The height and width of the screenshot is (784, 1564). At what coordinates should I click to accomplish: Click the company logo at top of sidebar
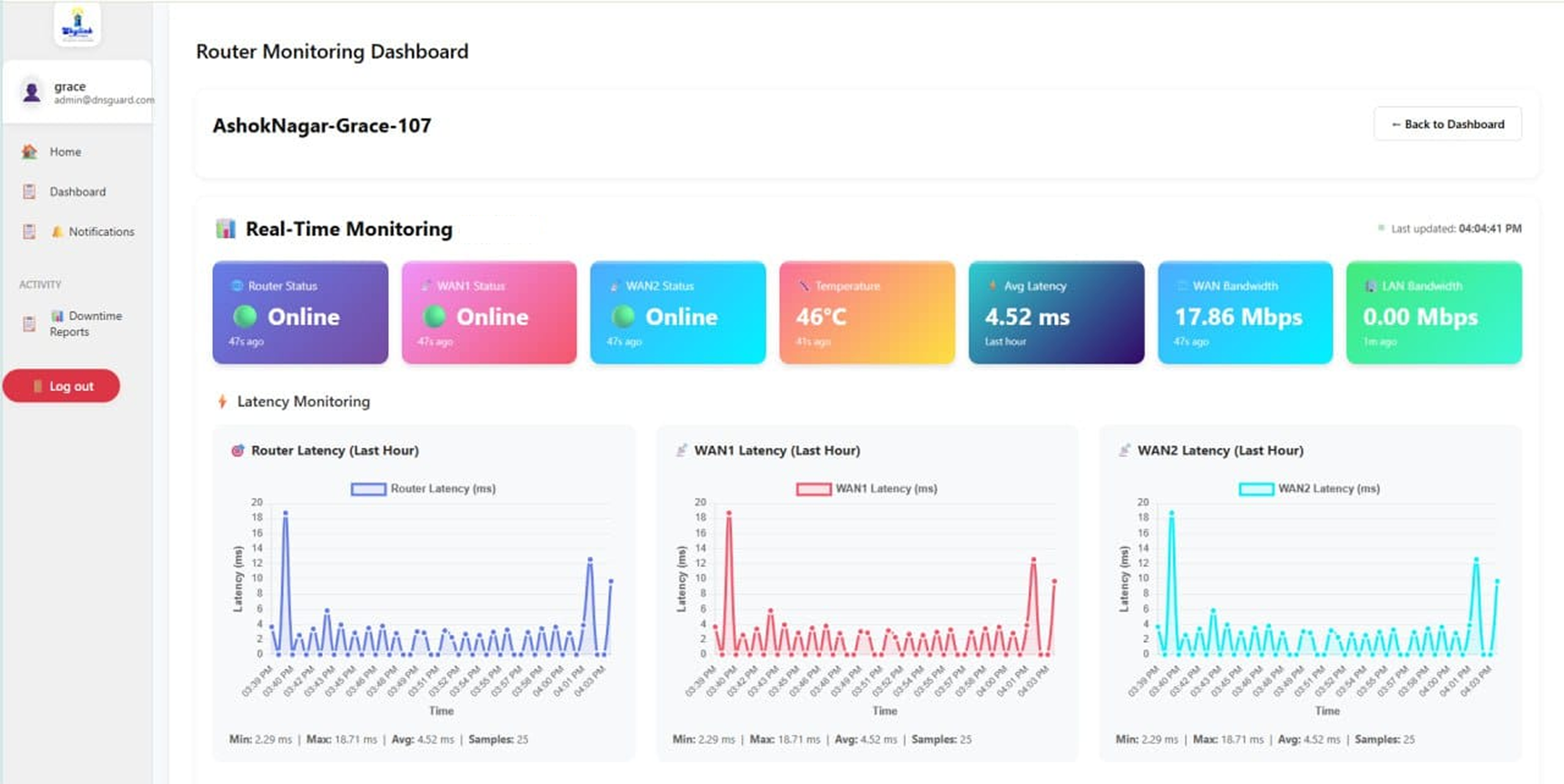(x=77, y=24)
